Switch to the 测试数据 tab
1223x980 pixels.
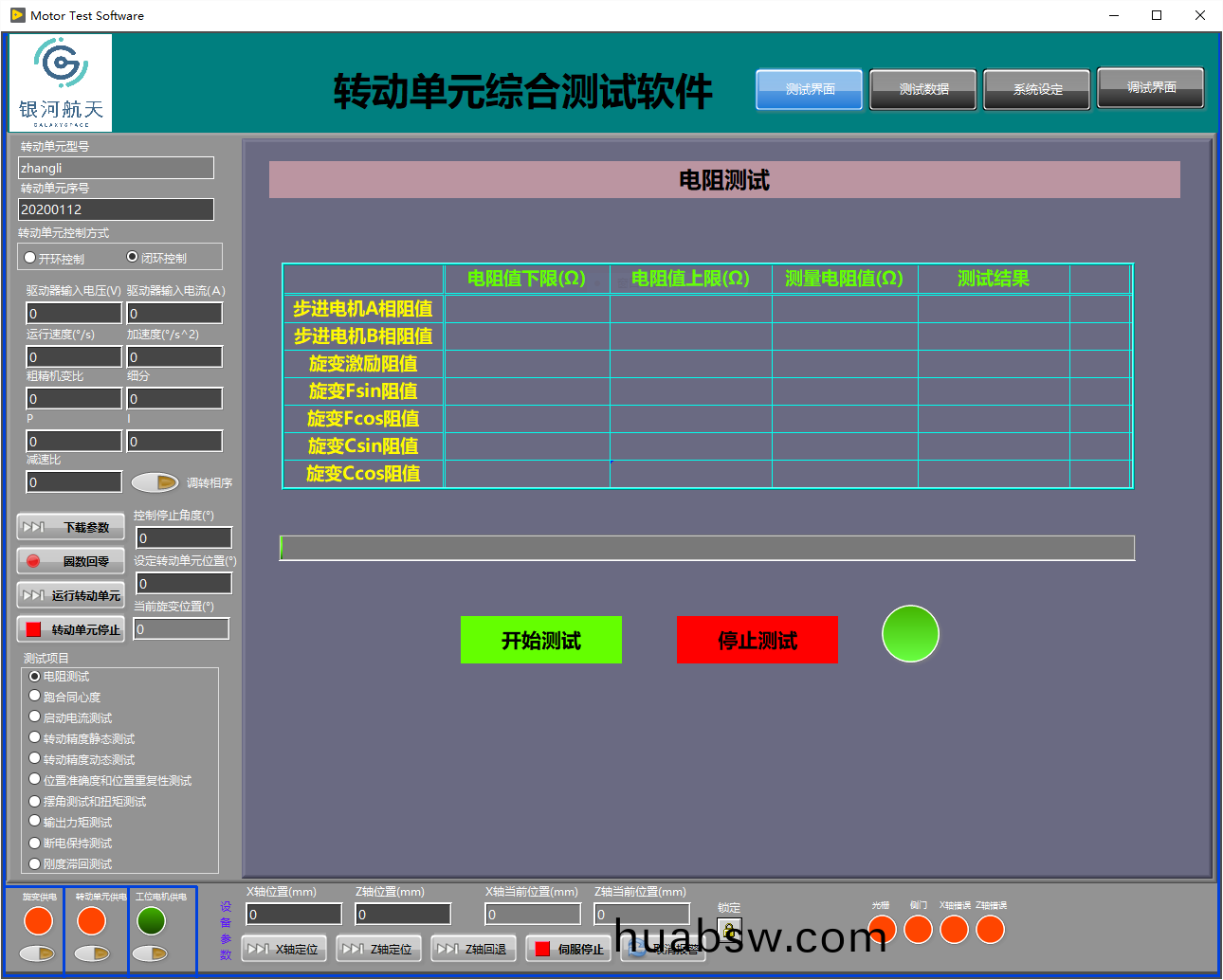point(922,89)
